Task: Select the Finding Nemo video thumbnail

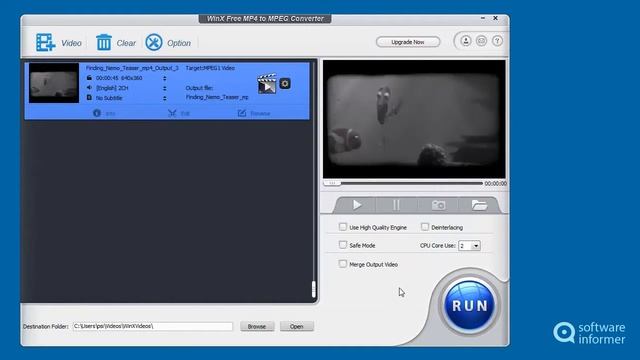Action: point(54,83)
